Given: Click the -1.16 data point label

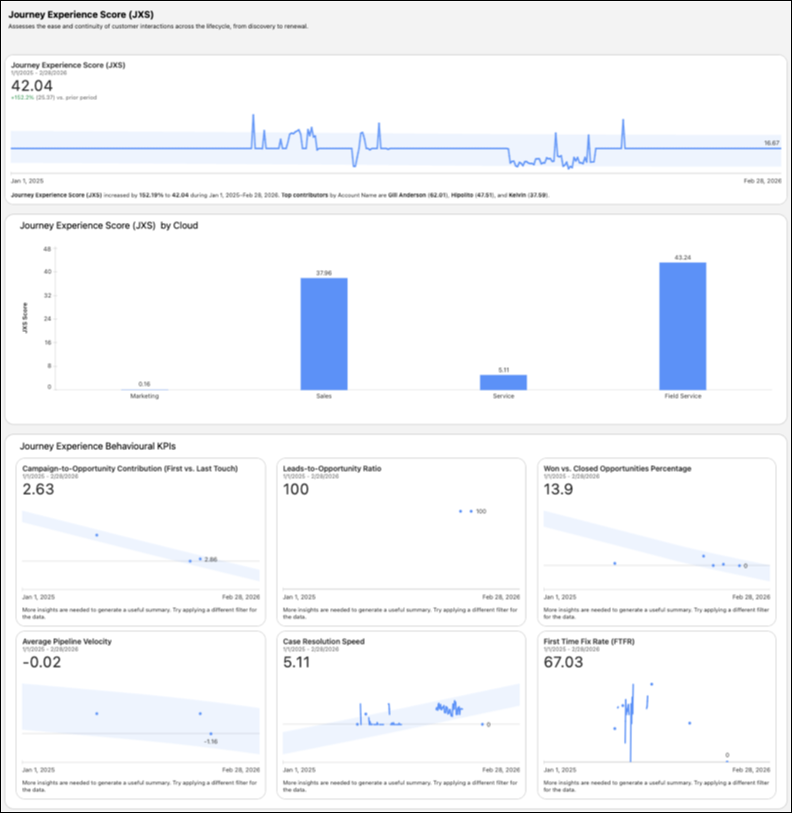Looking at the screenshot, I should (211, 741).
